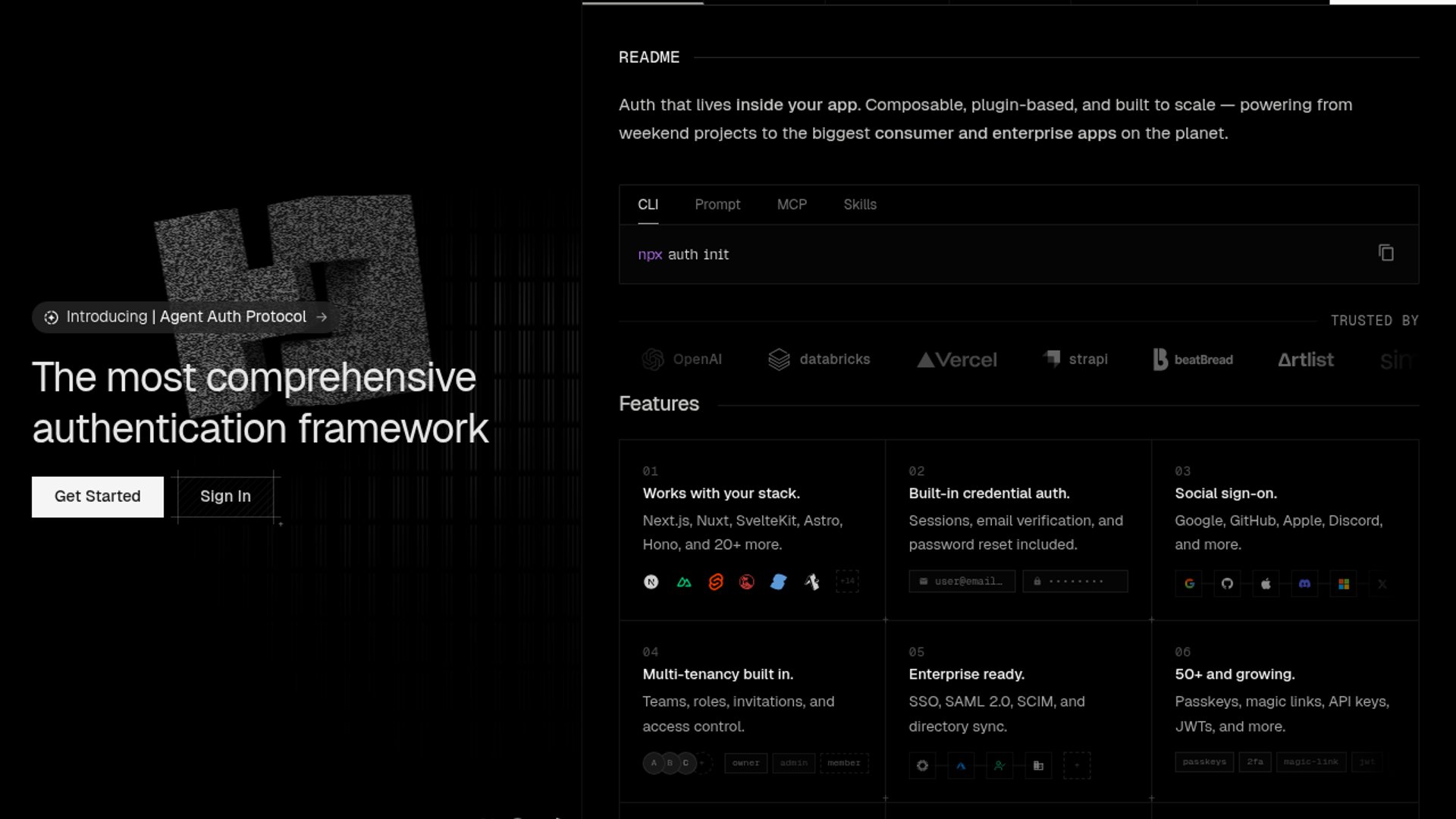Click avatar B in Multi-tenancy card

coord(670,763)
